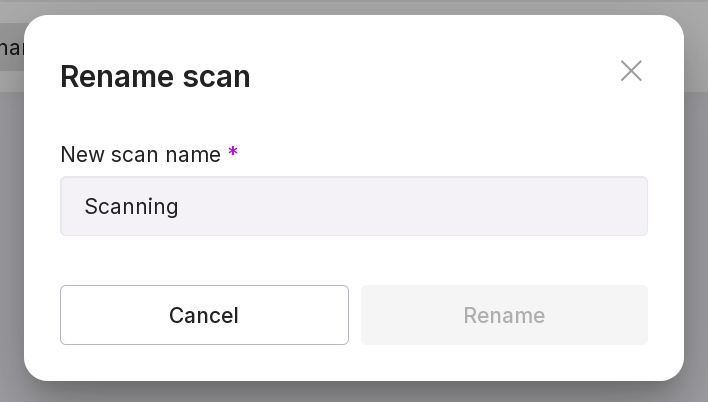Click the dimmed backdrop right of the dialog
The height and width of the screenshot is (402, 708).
pyautogui.click(x=696, y=200)
